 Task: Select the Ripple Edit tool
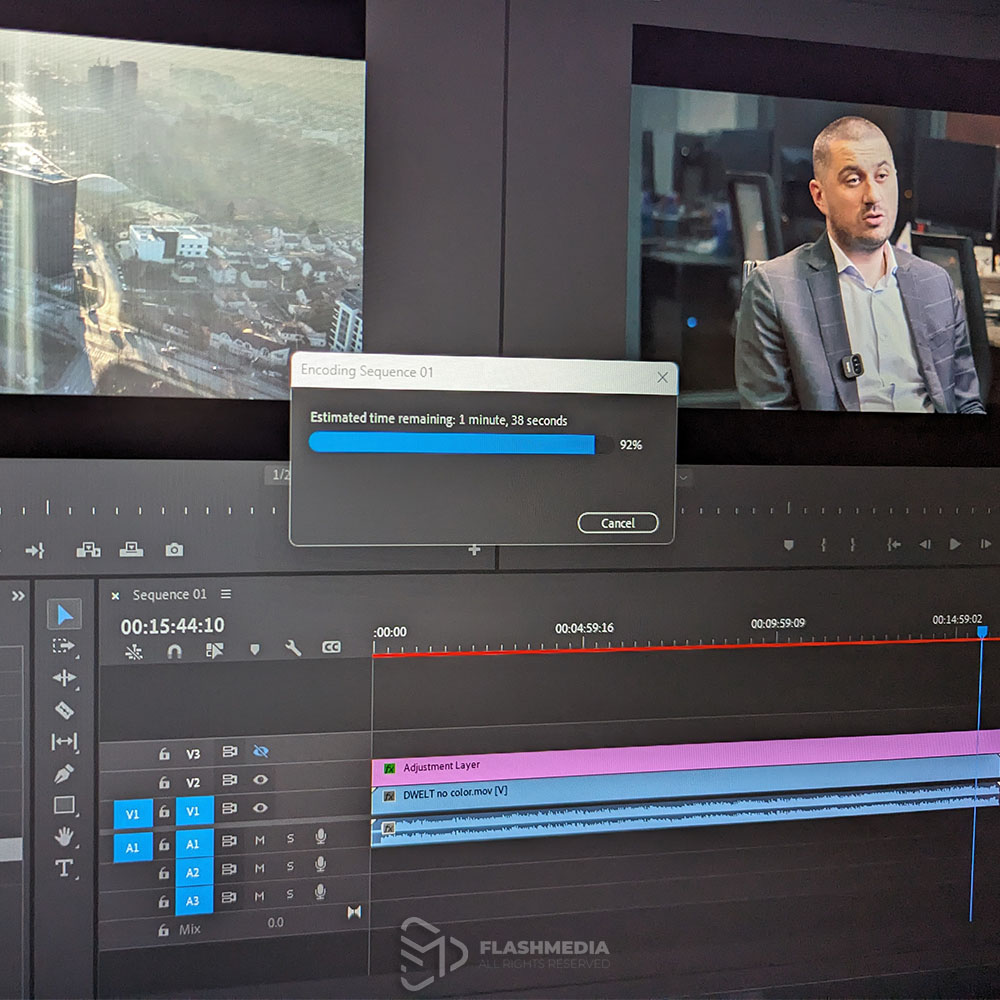(64, 677)
